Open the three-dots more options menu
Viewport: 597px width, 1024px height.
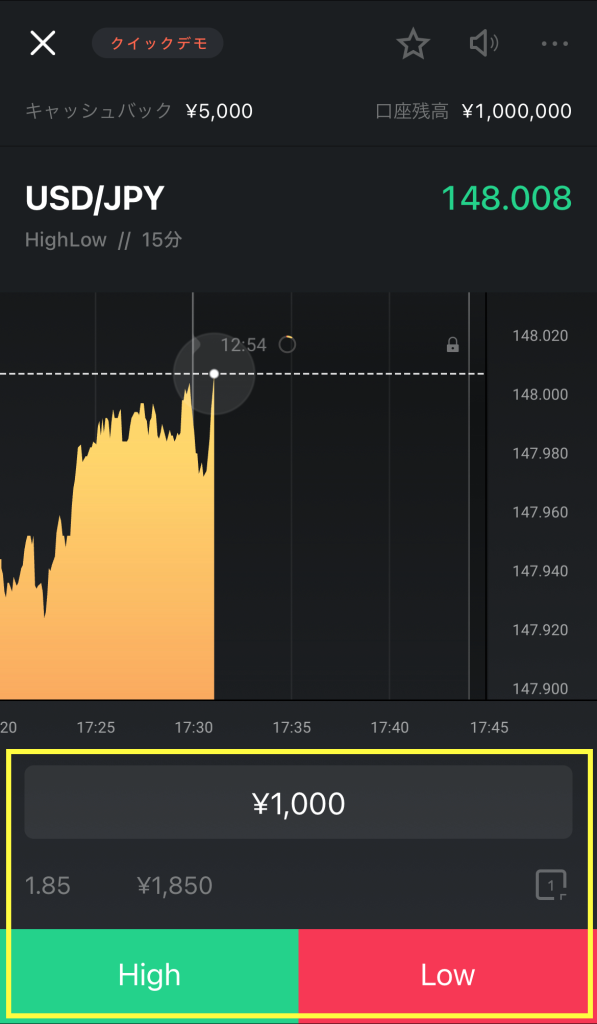[x=555, y=44]
